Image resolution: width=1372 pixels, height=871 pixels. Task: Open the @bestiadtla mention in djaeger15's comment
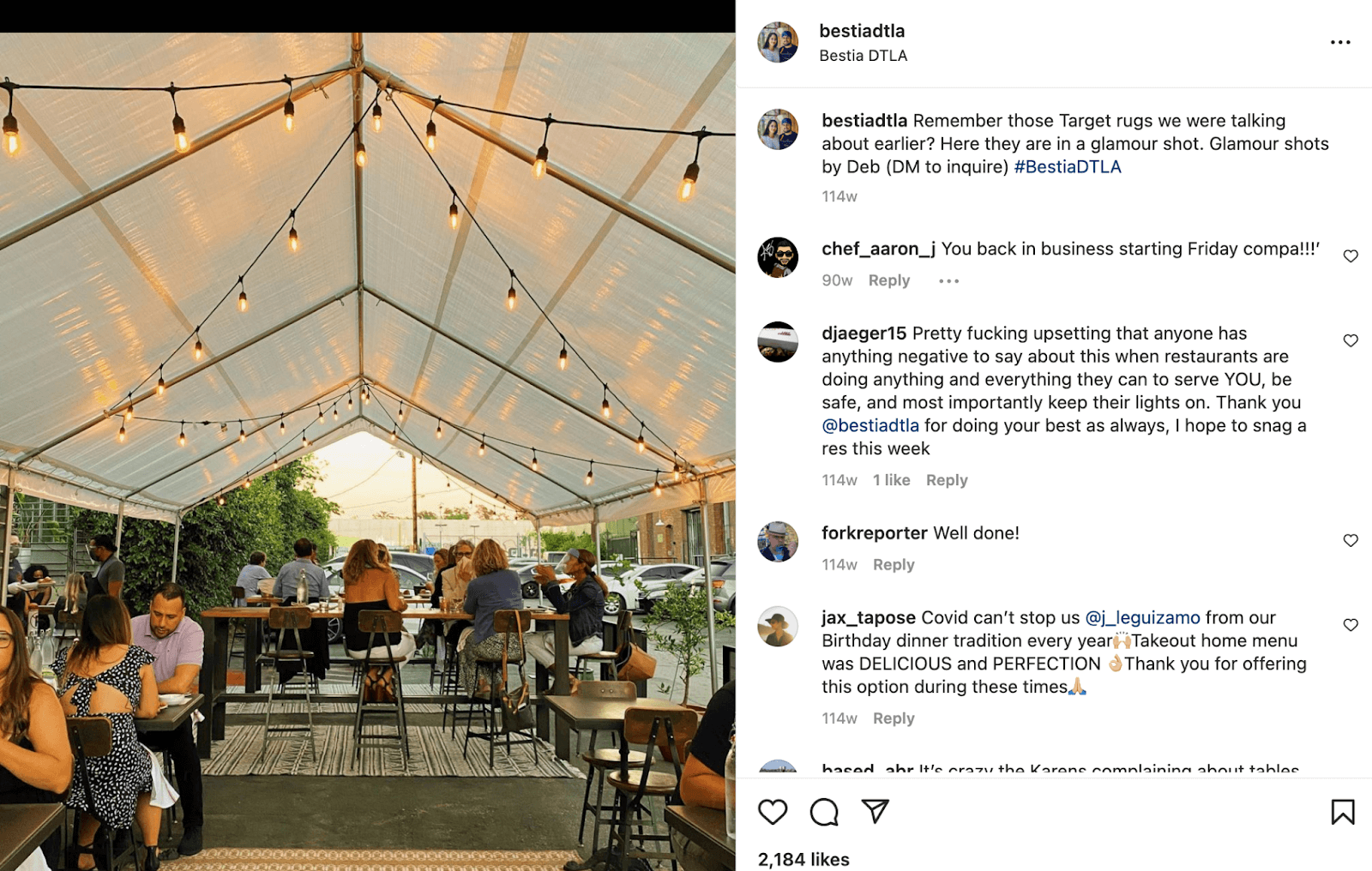pyautogui.click(x=870, y=425)
